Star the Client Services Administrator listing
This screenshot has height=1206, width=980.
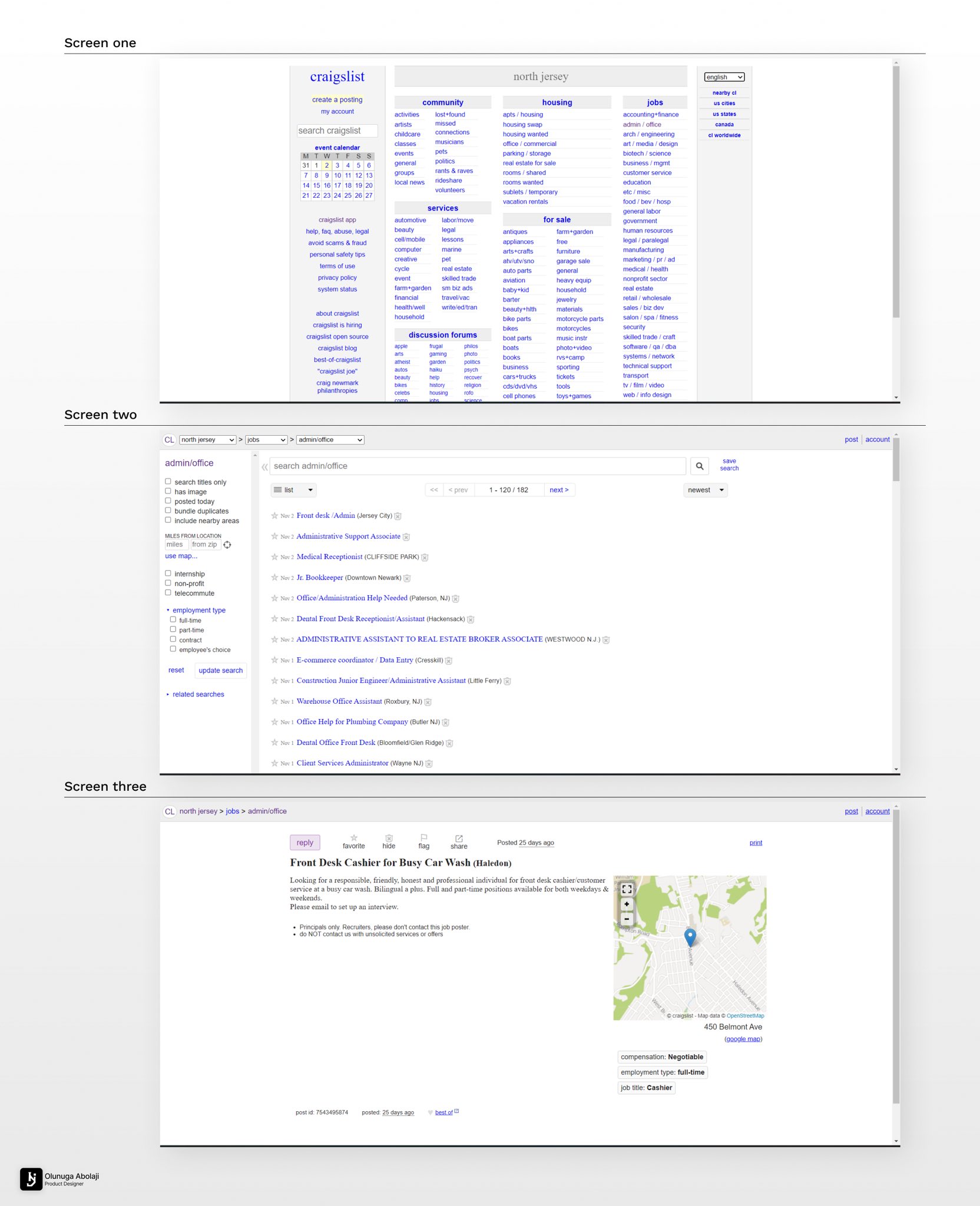(274, 763)
